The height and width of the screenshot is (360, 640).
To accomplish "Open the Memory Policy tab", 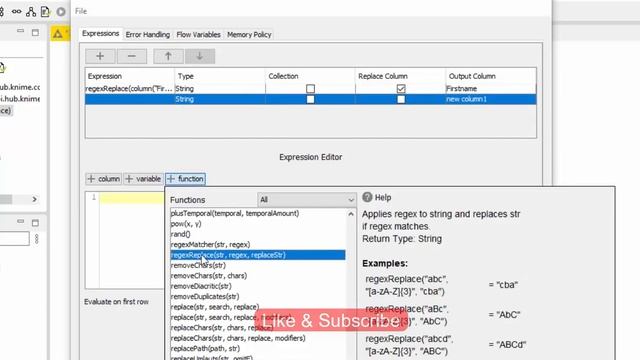I will coord(249,35).
